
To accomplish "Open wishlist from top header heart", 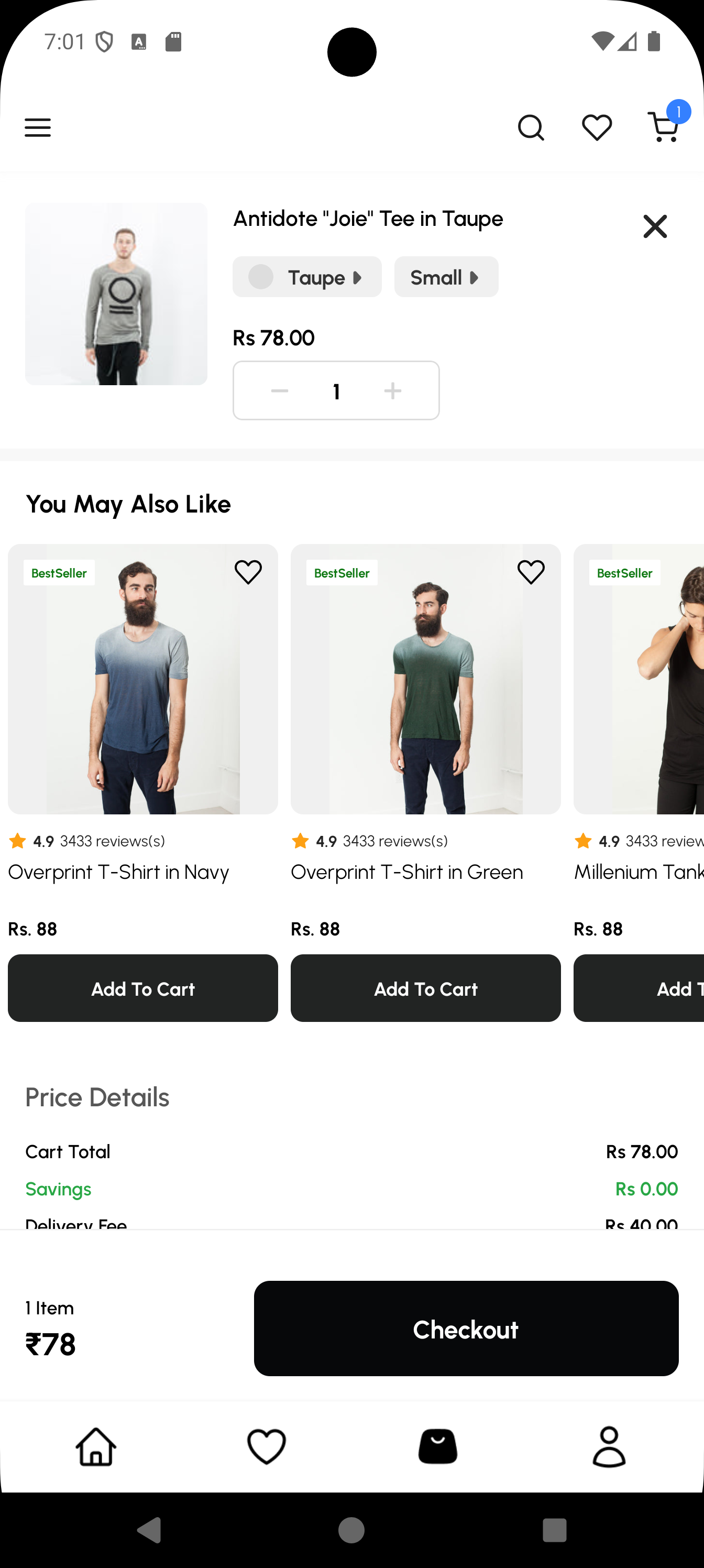I will click(596, 128).
